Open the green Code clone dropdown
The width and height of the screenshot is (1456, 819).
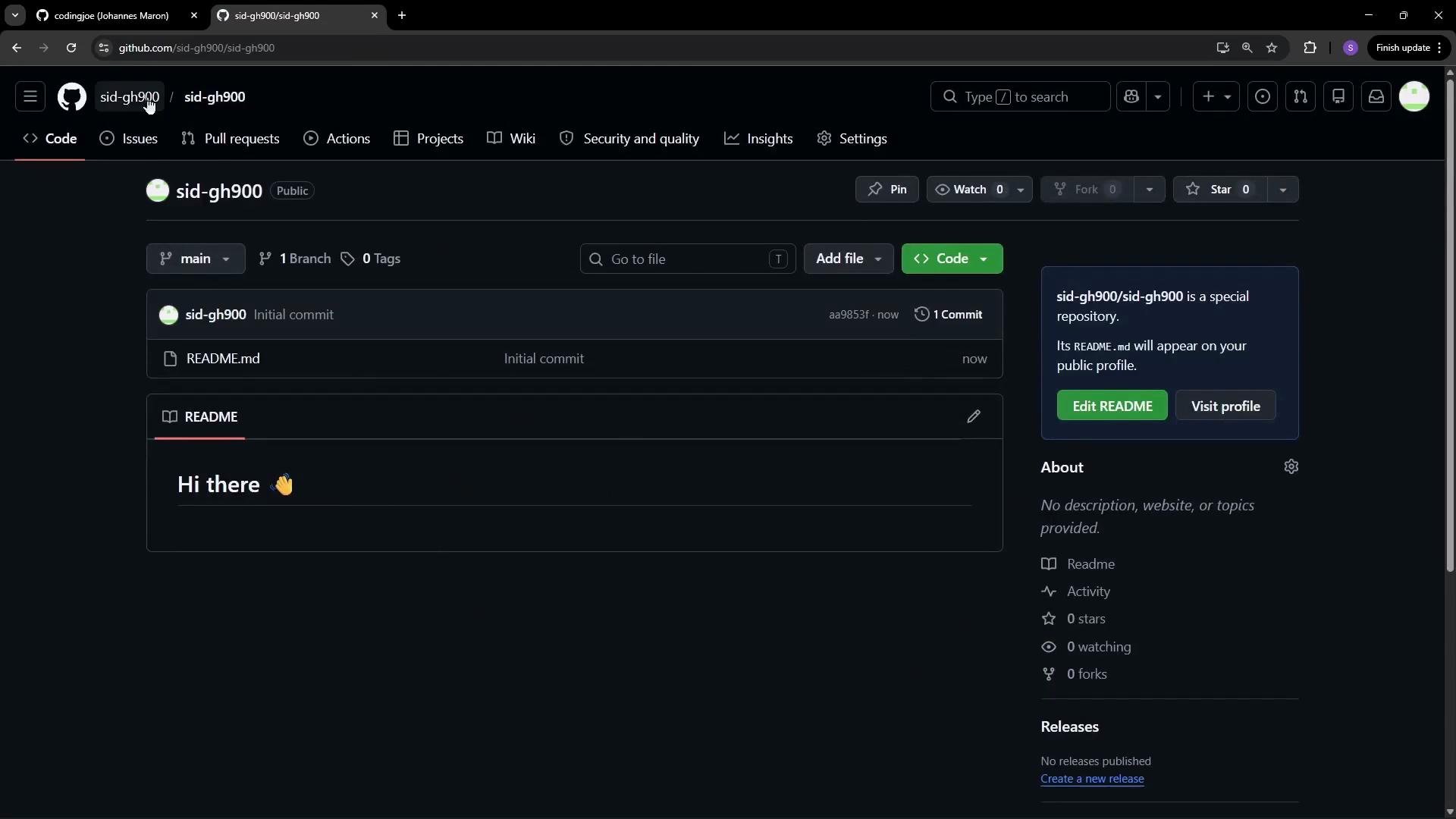point(952,259)
